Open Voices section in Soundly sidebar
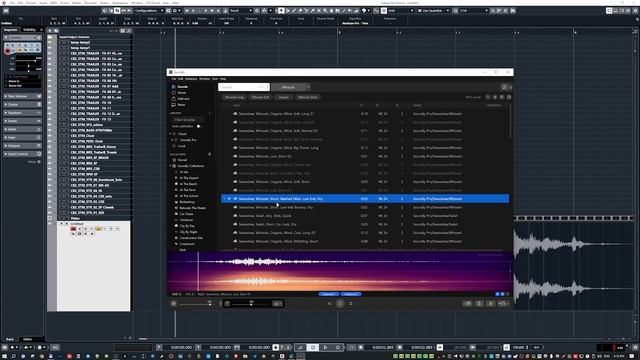This screenshot has height=360, width=640. 179,93
